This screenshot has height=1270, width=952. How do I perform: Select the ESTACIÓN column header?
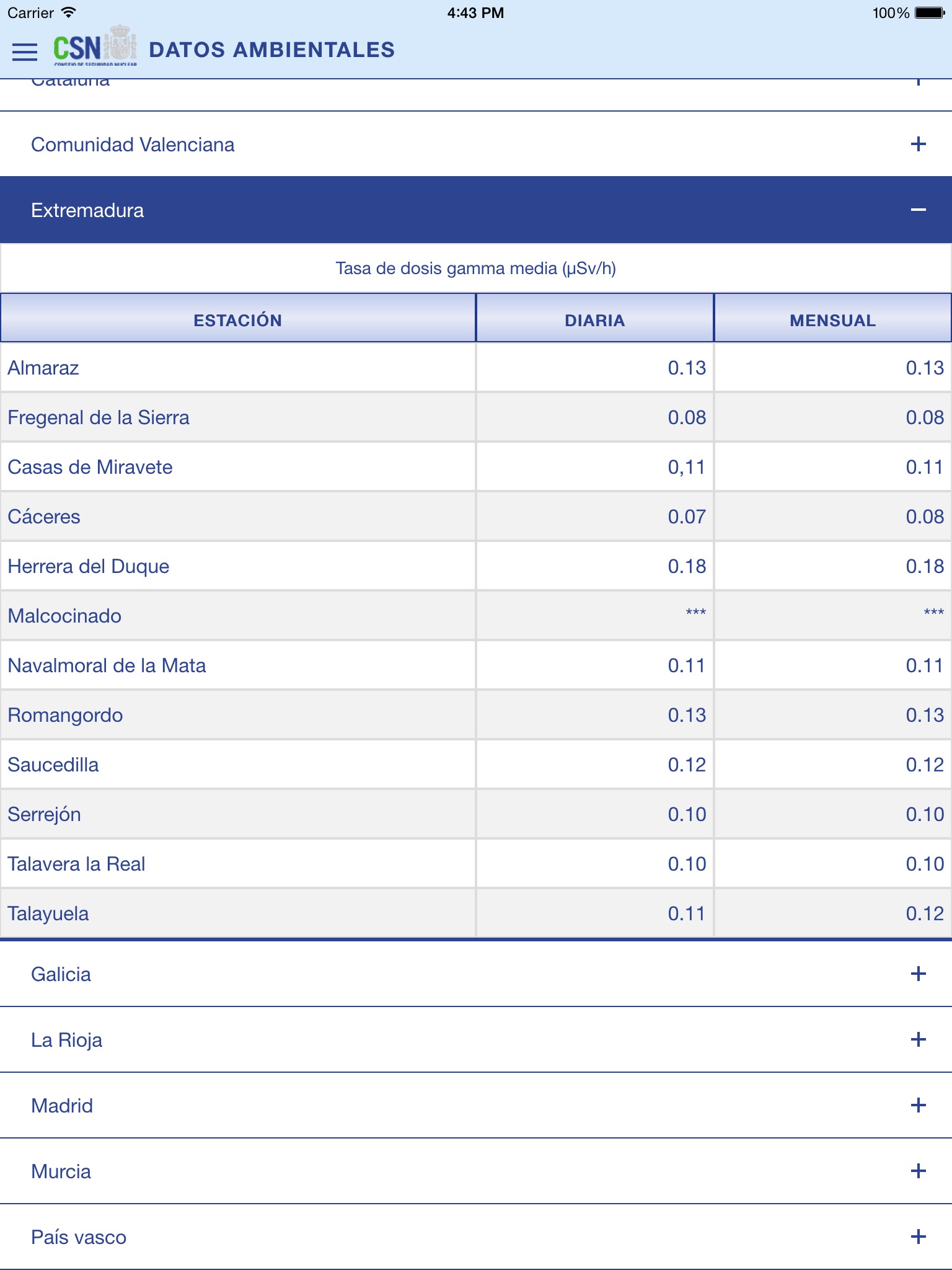238,320
